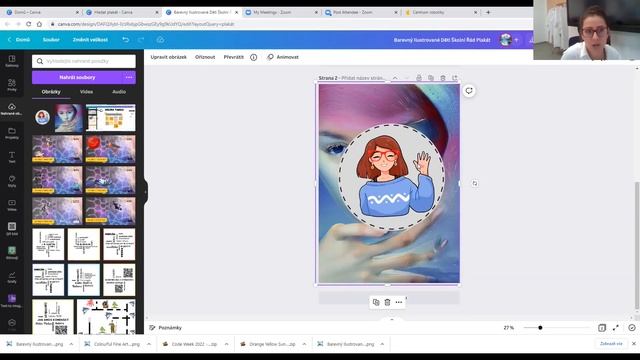Lock the page using the page header lock icon

click(419, 78)
